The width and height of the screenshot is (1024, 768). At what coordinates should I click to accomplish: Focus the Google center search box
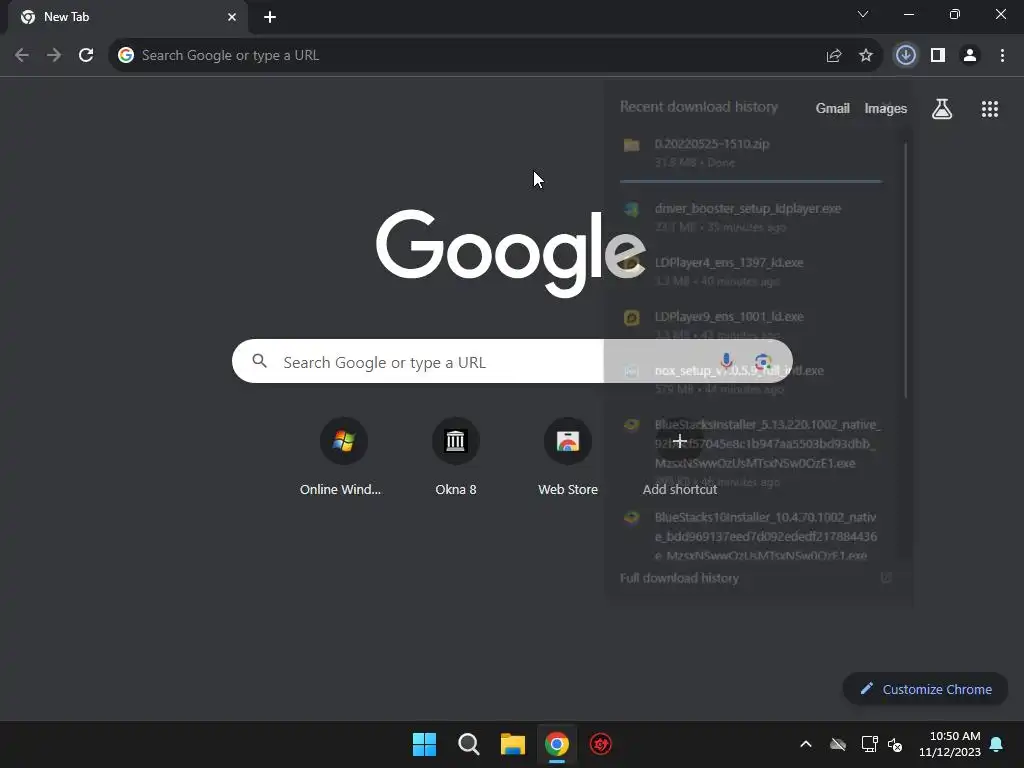click(x=512, y=361)
